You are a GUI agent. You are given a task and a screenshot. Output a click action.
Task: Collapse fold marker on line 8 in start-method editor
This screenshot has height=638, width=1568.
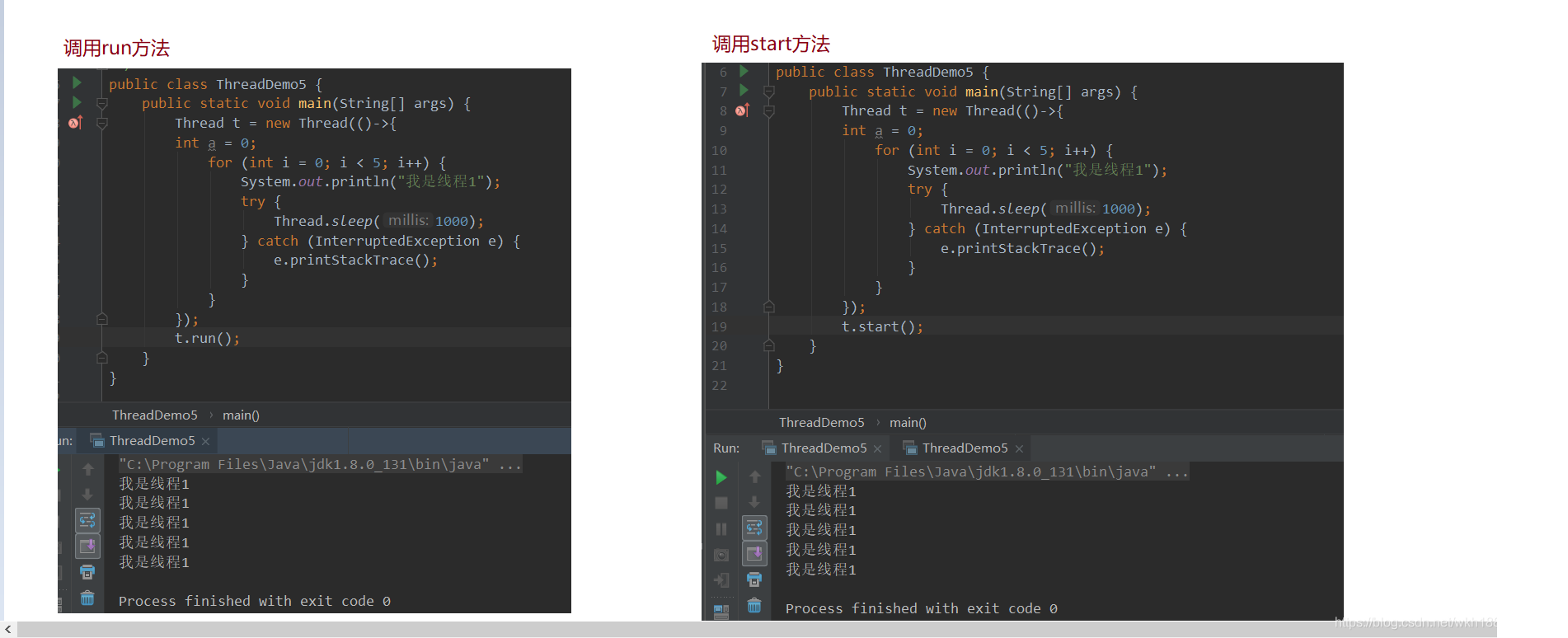pos(769,111)
